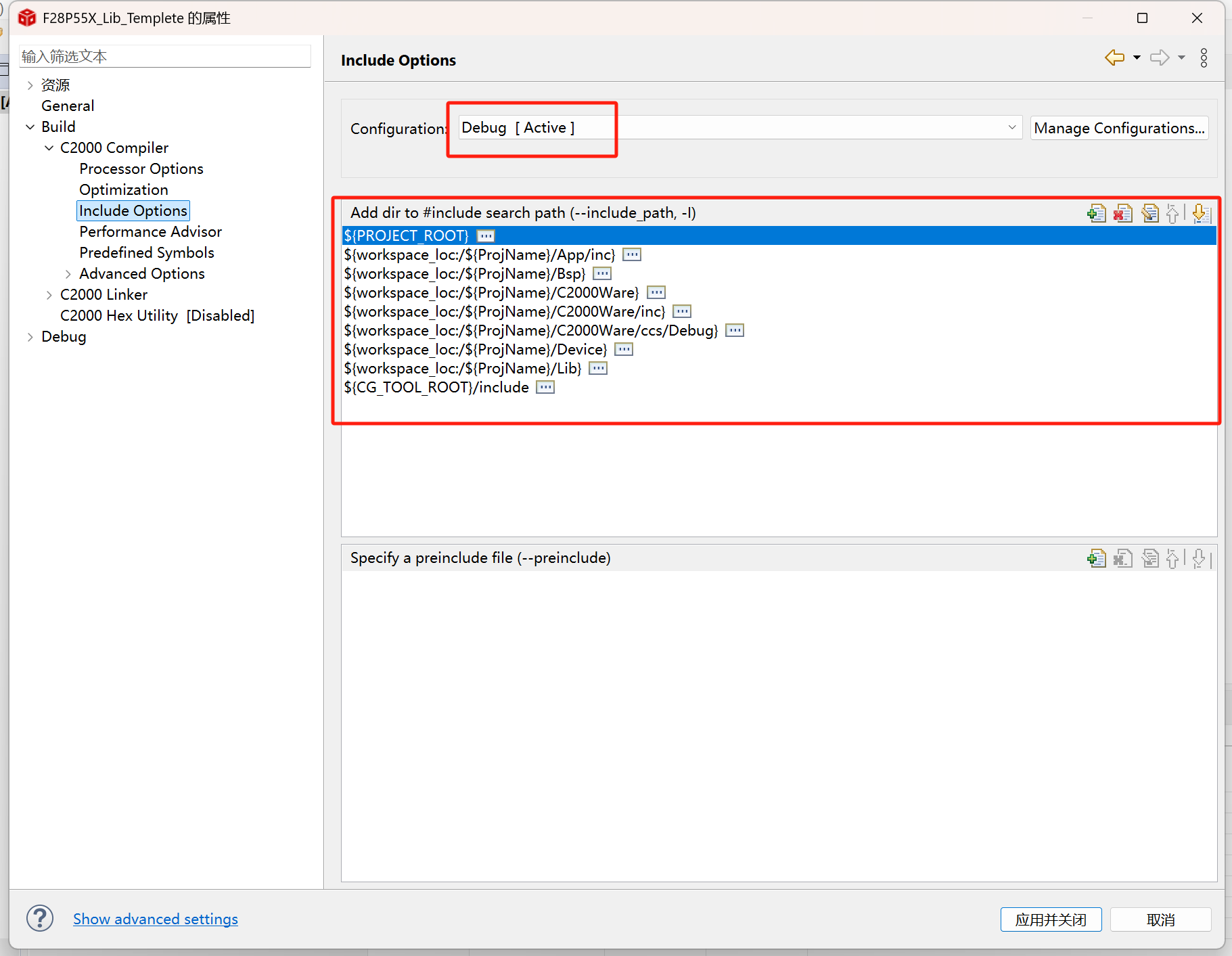Click empty preinclude file list area
Image resolution: width=1232 pixels, height=956 pixels.
[779, 725]
